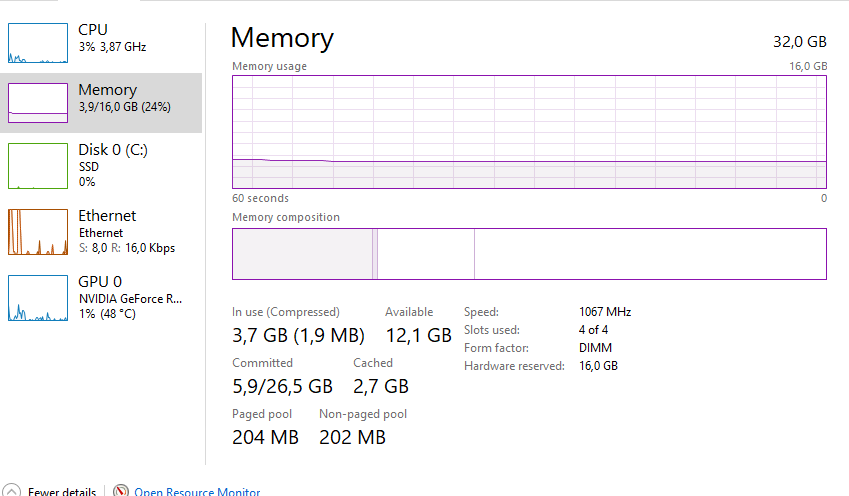
Task: Switch to Disk 0 (C:) performance view
Action: point(115,150)
